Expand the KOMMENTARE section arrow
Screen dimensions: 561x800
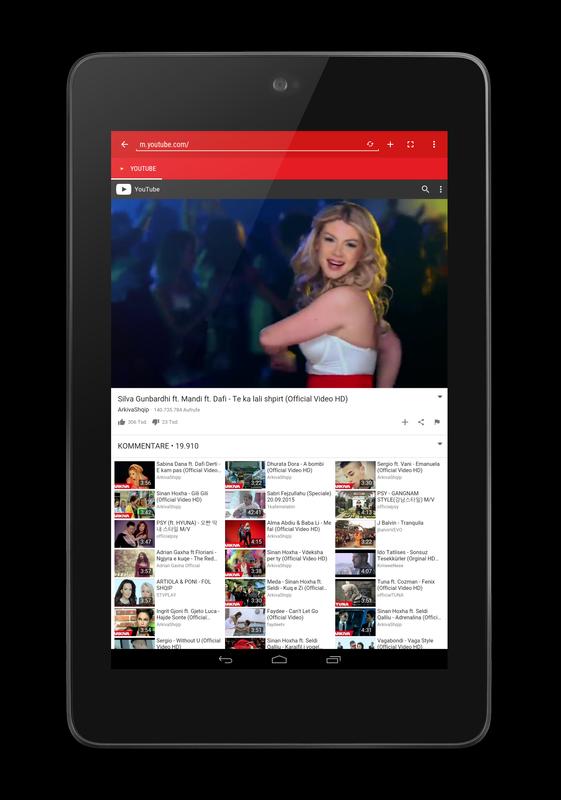tap(440, 444)
